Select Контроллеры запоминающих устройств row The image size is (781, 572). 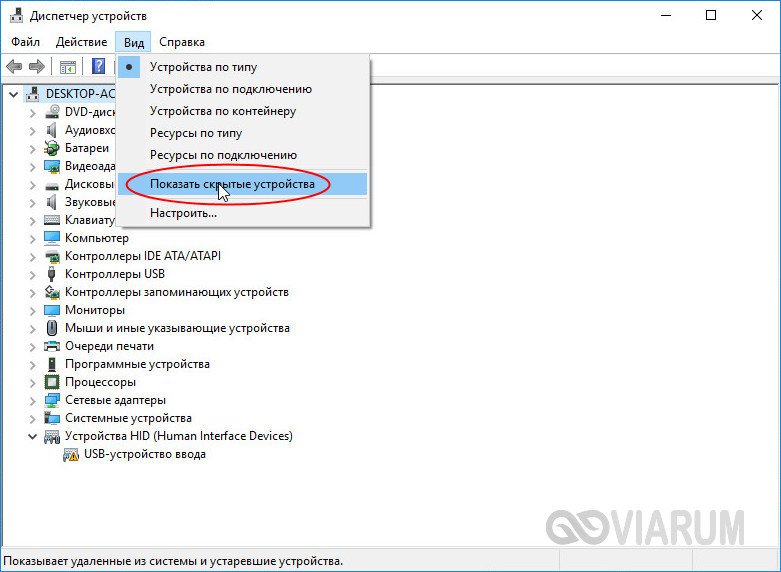tap(176, 292)
